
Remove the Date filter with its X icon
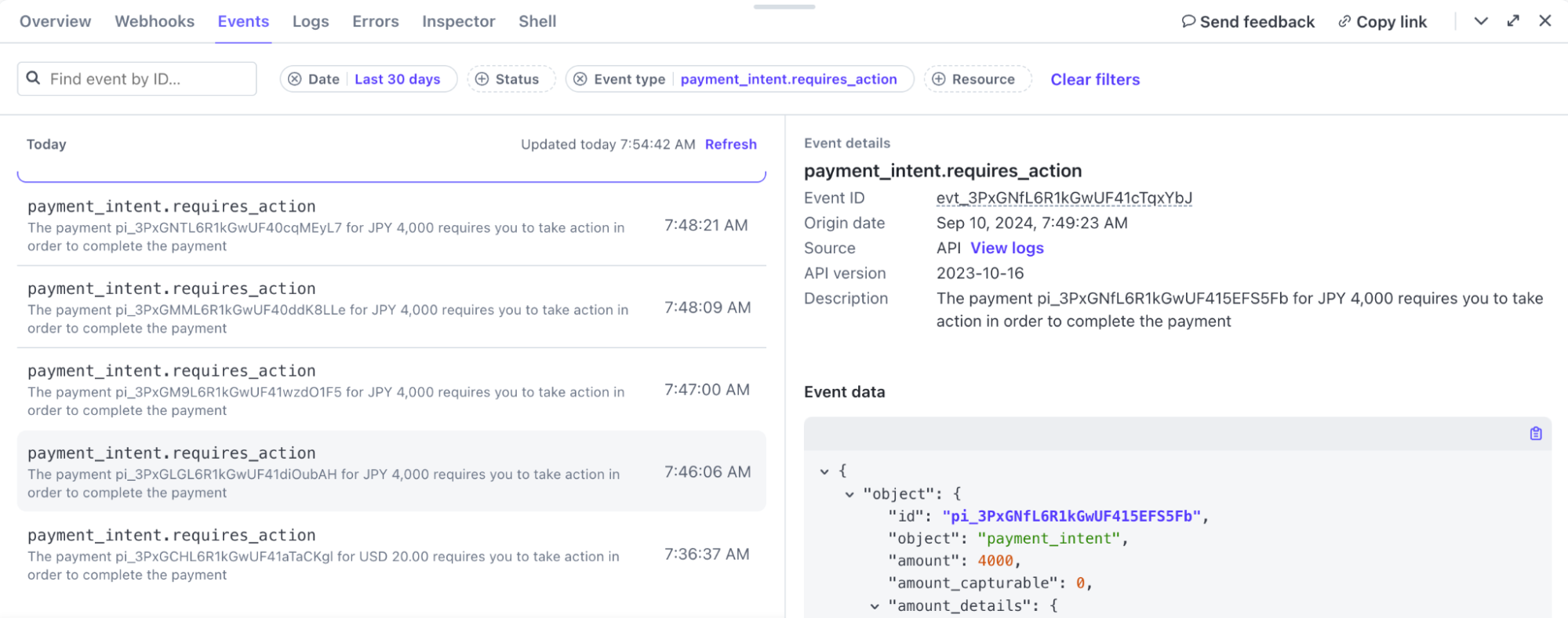[295, 79]
